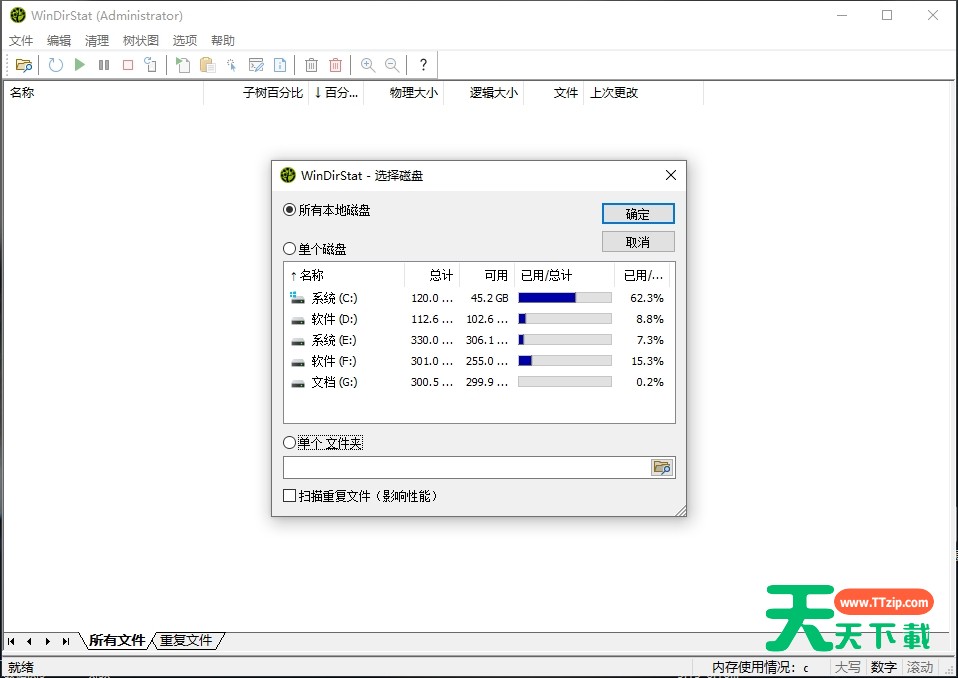Sort main list by 逻辑大小 column
The width and height of the screenshot is (958, 678).
coord(483,93)
